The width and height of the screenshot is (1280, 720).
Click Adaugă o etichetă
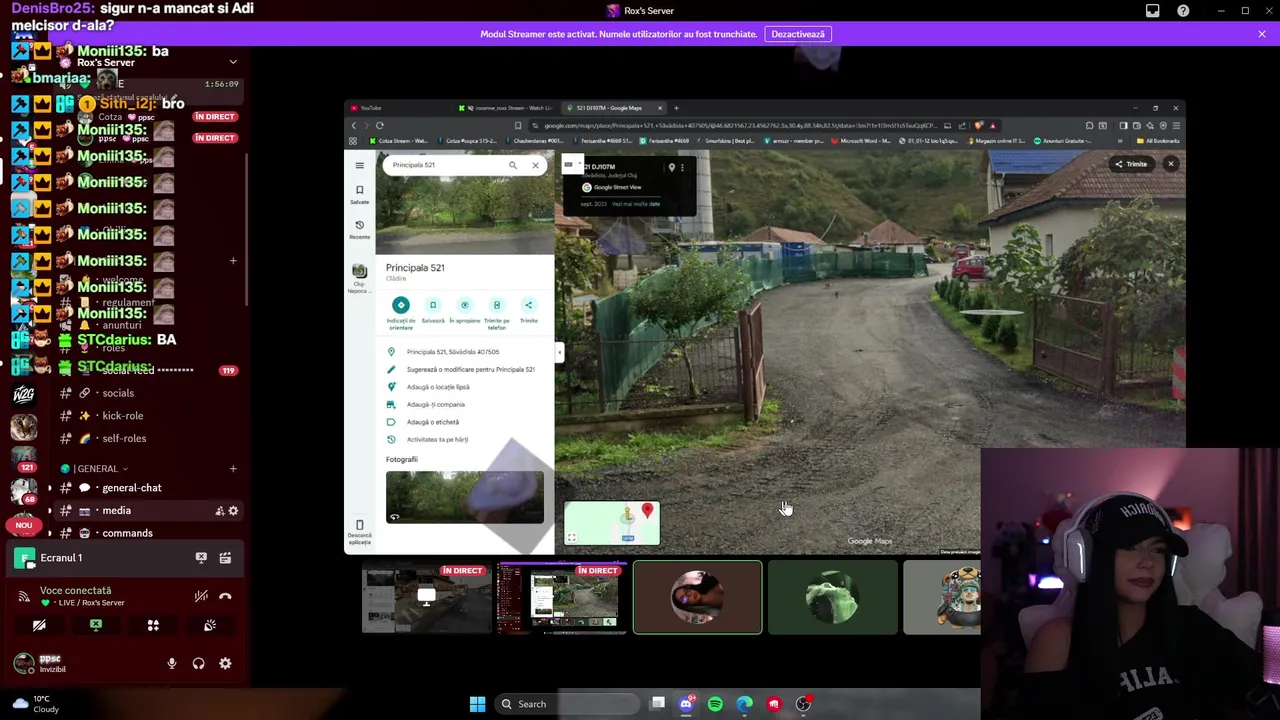(432, 422)
